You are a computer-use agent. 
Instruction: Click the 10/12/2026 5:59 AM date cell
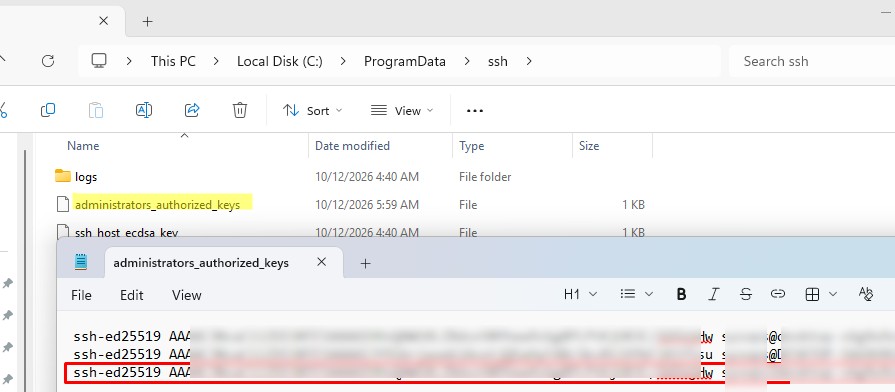(x=367, y=205)
